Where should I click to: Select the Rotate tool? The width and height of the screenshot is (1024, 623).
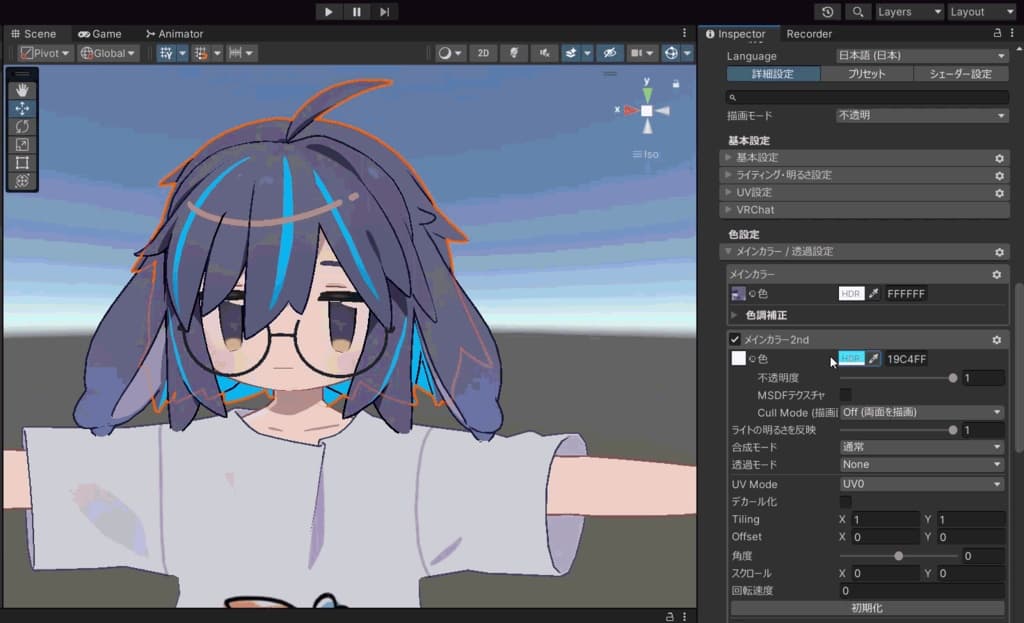[21, 127]
